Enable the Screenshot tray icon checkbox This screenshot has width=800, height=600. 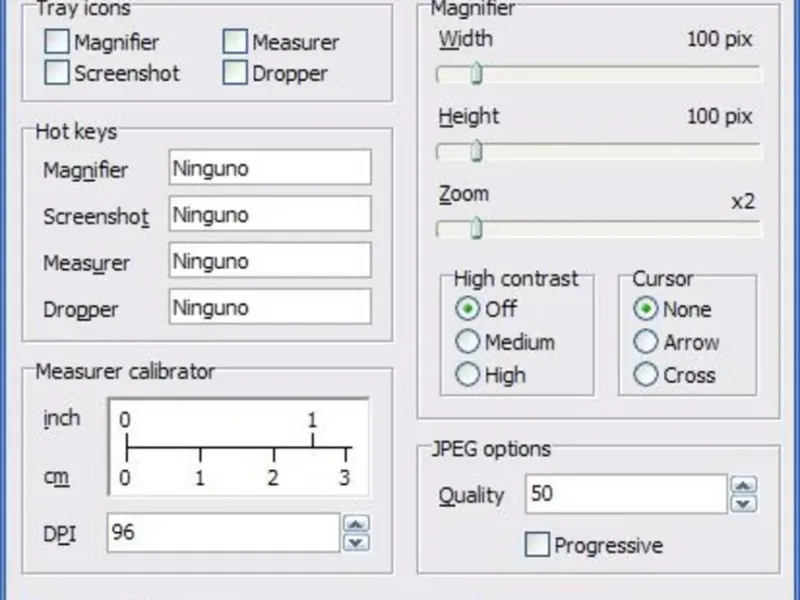58,73
